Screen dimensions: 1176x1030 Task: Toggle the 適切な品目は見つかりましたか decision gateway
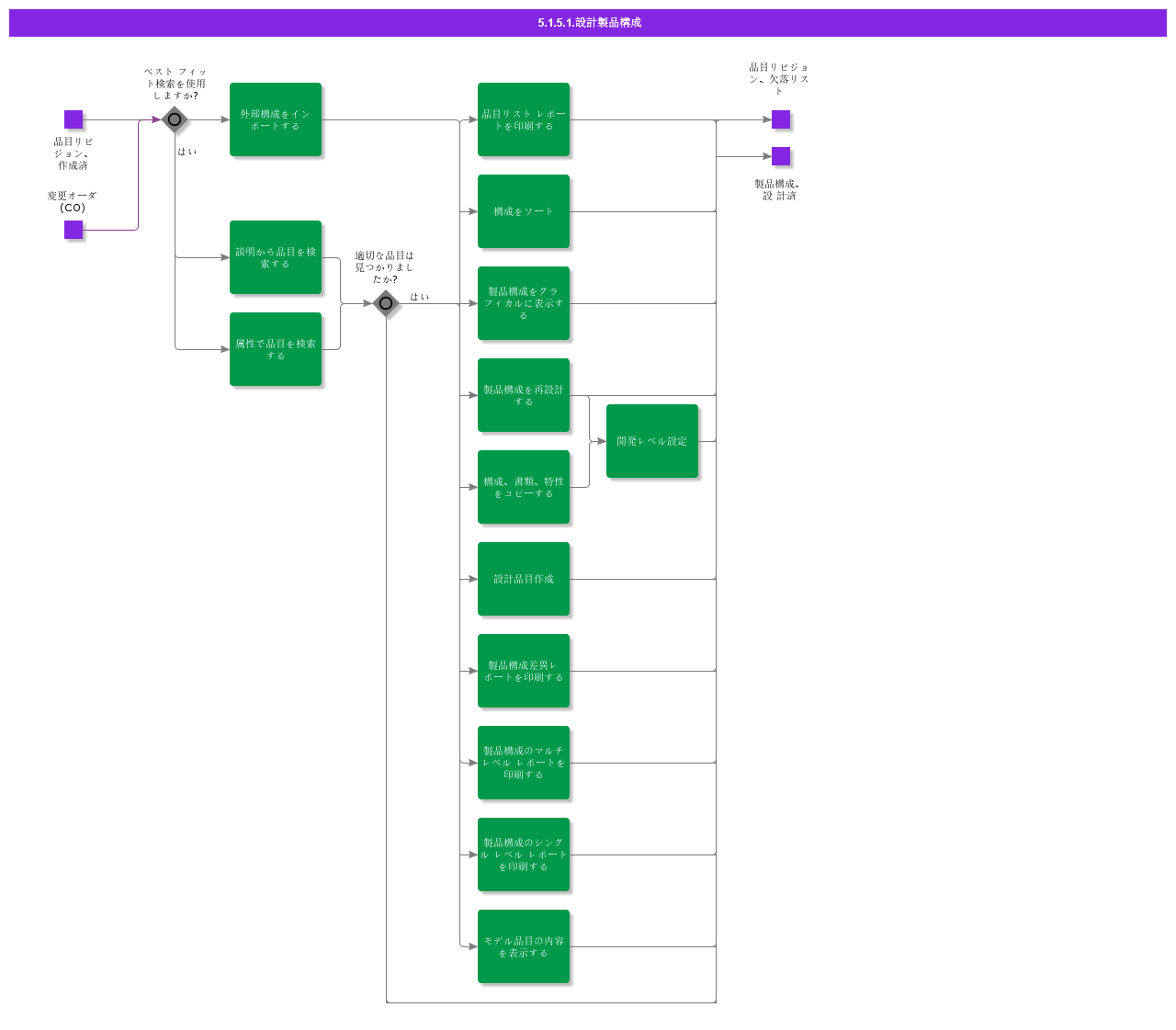click(x=386, y=303)
